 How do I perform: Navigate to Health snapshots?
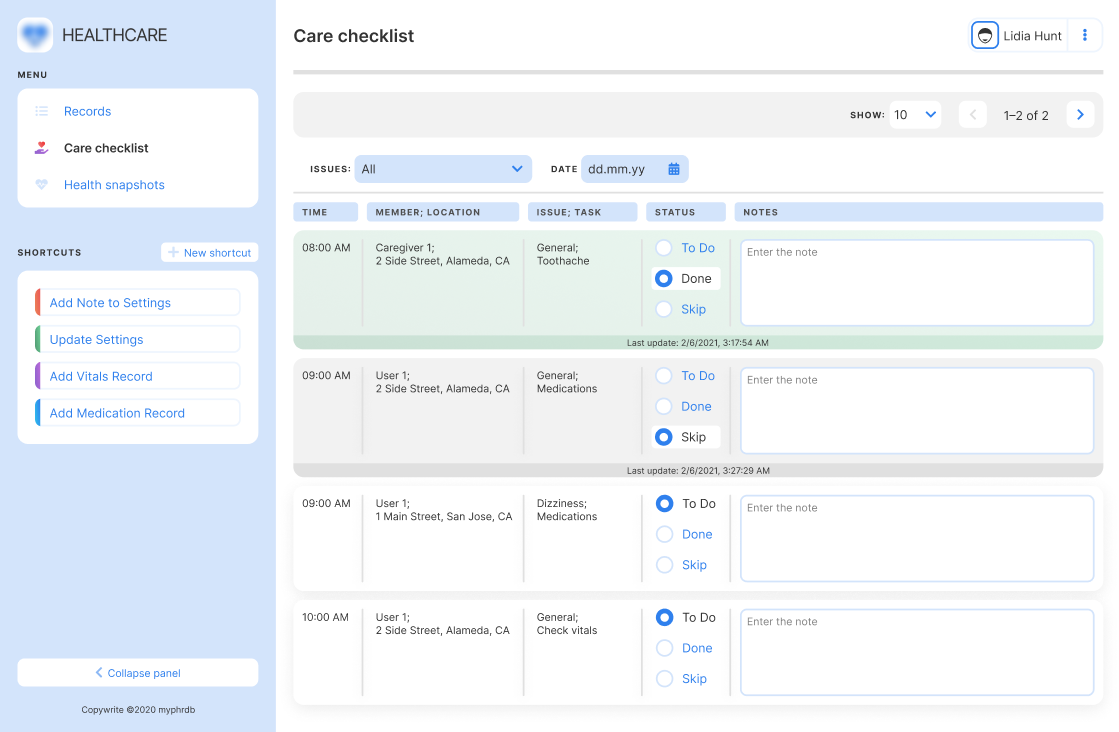tap(114, 185)
